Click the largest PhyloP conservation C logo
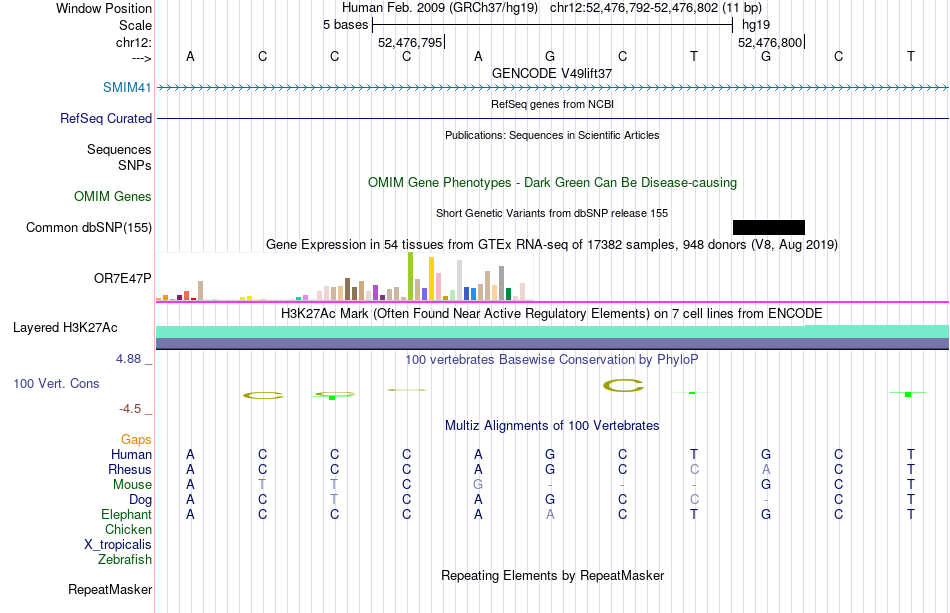Image resolution: width=950 pixels, height=613 pixels. [x=623, y=385]
